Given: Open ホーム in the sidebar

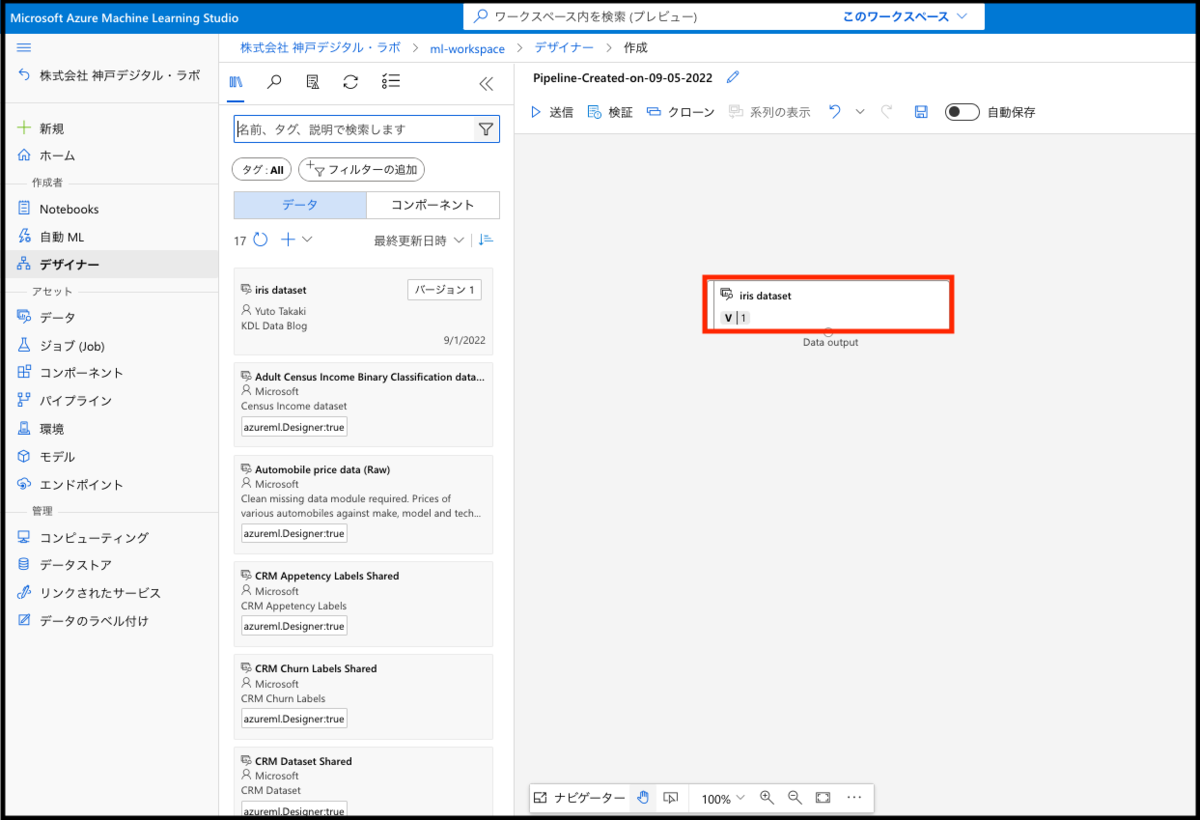Looking at the screenshot, I should [46, 156].
